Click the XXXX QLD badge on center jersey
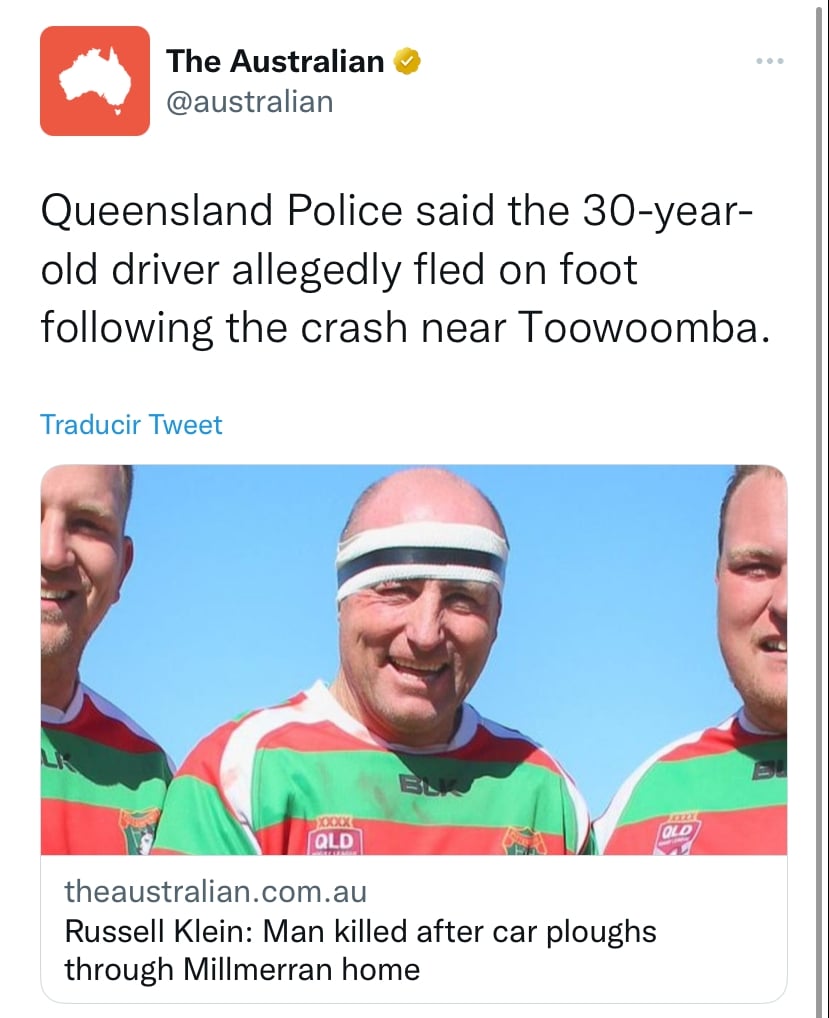The height and width of the screenshot is (1018, 829). (334, 835)
